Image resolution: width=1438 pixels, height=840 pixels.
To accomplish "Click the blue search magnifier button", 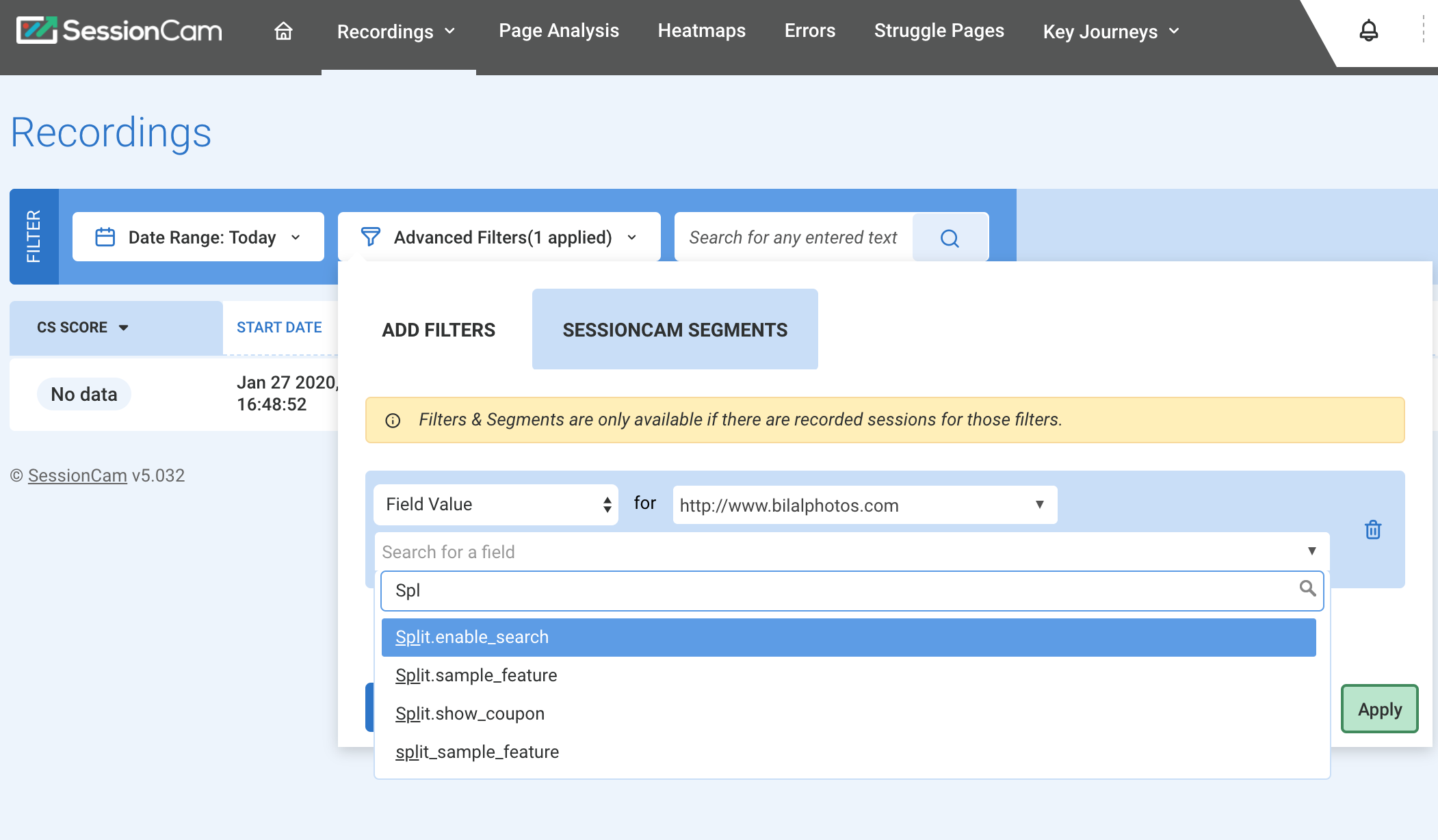I will [950, 237].
